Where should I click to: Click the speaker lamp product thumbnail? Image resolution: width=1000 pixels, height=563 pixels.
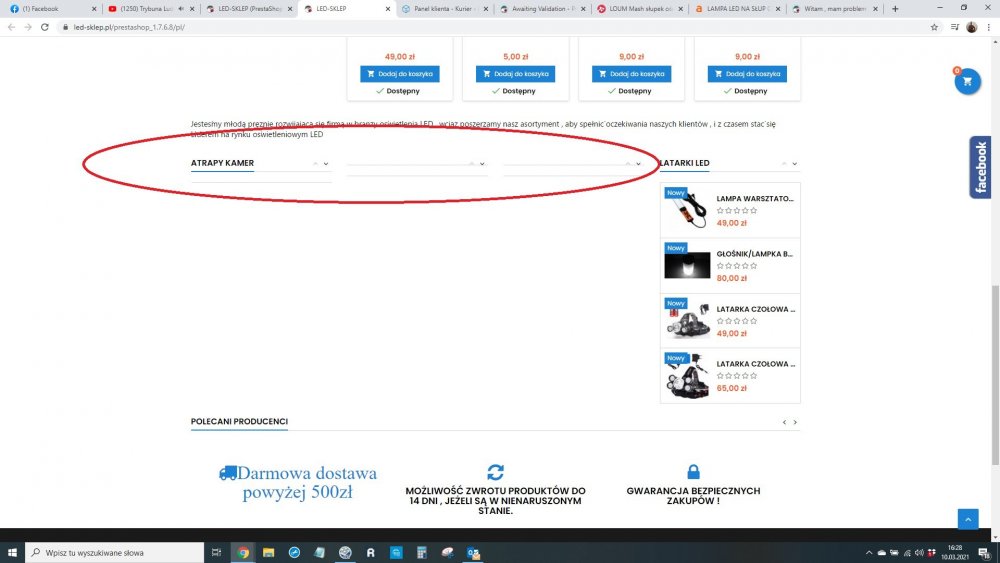[x=687, y=264]
